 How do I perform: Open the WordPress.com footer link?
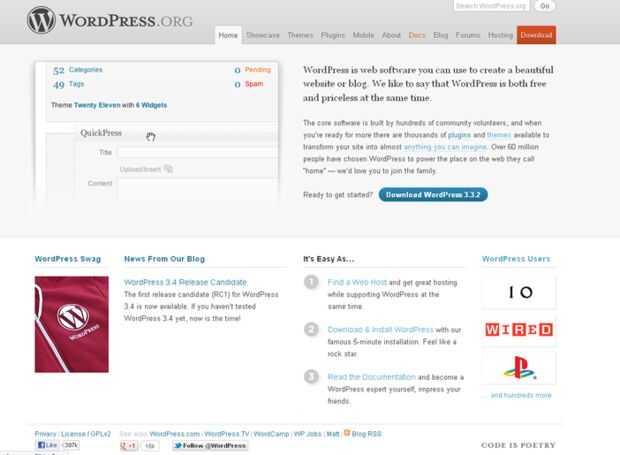174,434
